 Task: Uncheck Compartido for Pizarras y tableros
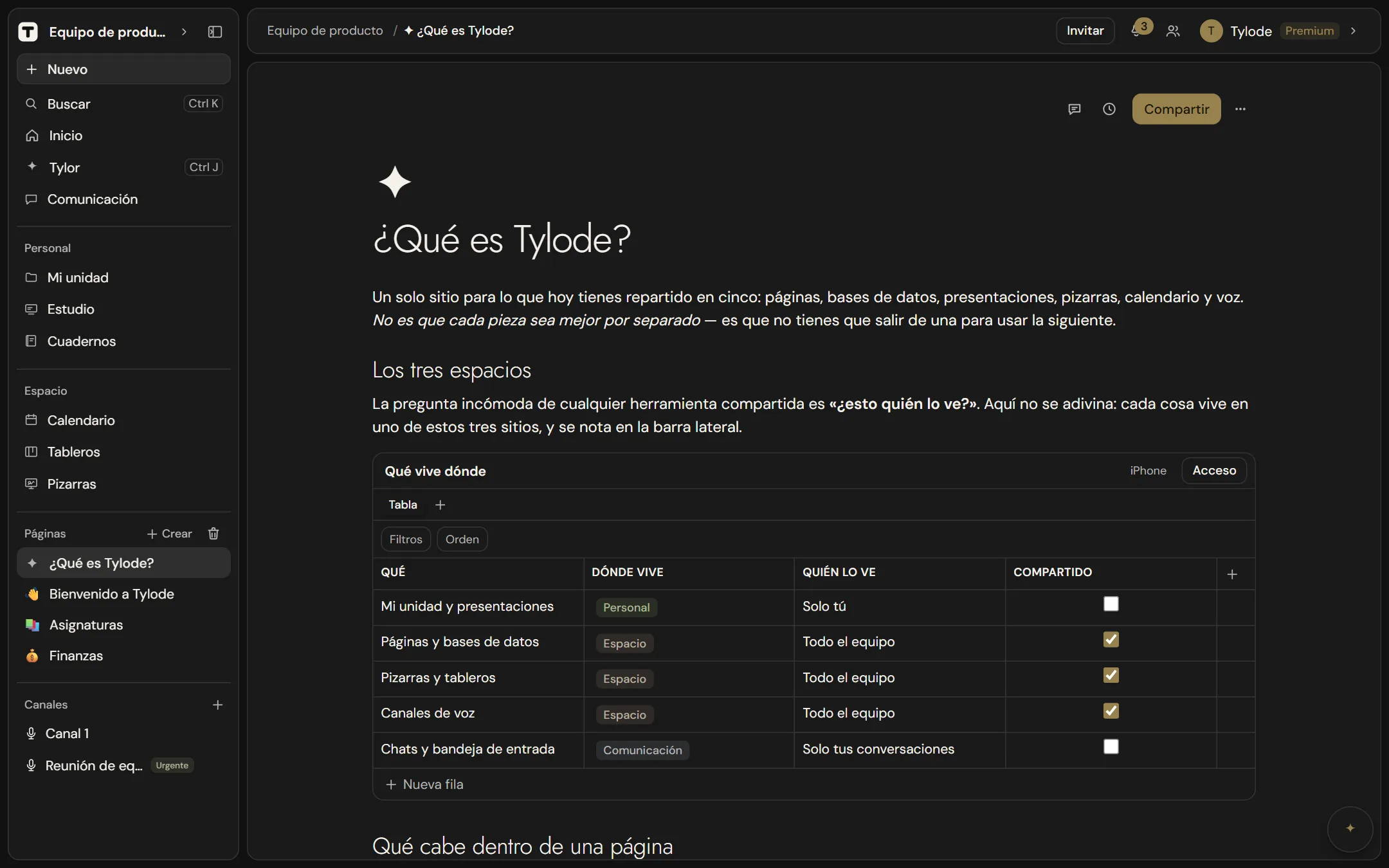click(x=1111, y=675)
